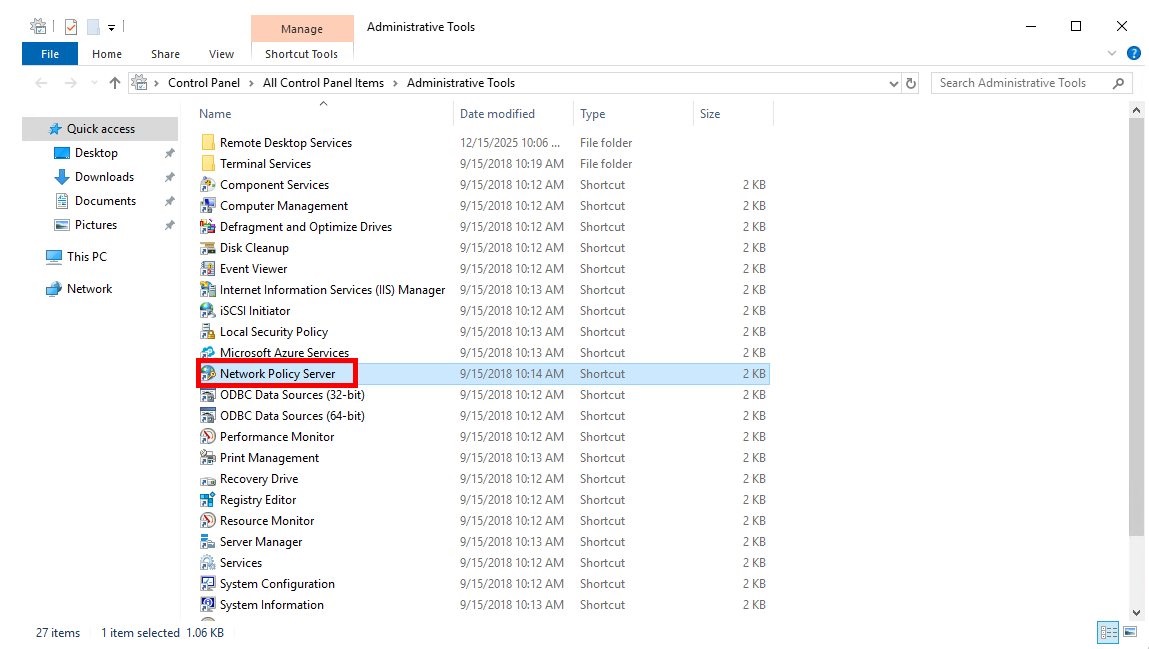Sort files by the Date modified column

[497, 114]
